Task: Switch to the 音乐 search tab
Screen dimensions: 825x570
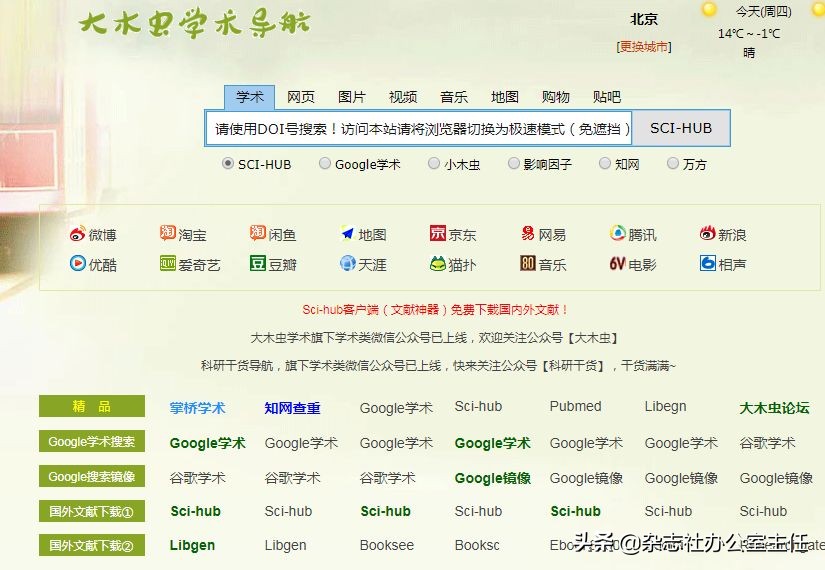Action: tap(454, 97)
